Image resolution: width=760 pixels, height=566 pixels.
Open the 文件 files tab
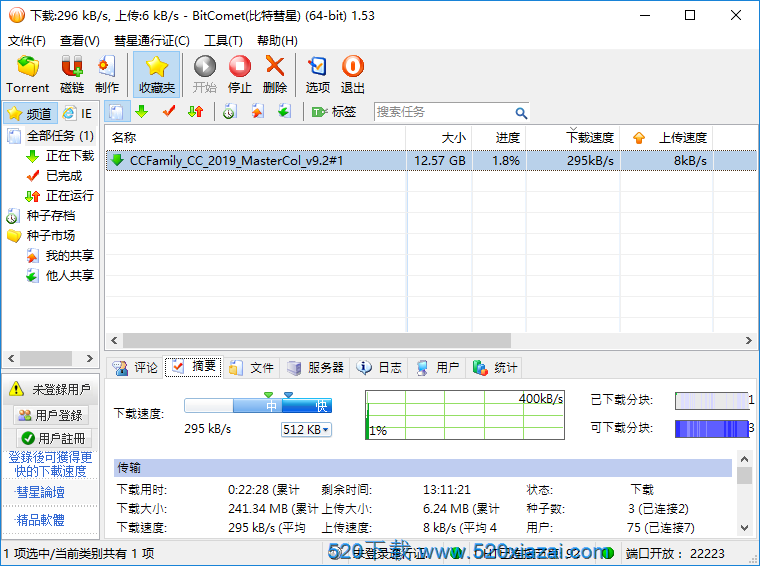click(x=252, y=368)
